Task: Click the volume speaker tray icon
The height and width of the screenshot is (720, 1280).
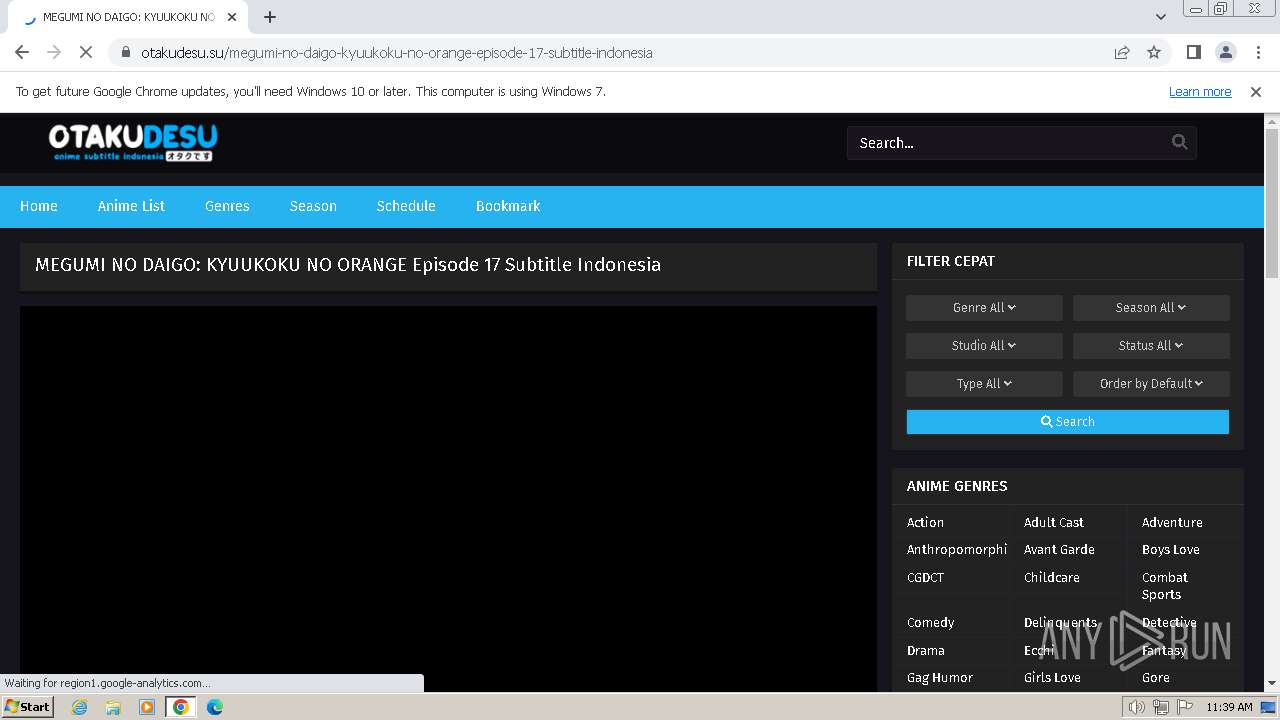Action: point(1136,707)
